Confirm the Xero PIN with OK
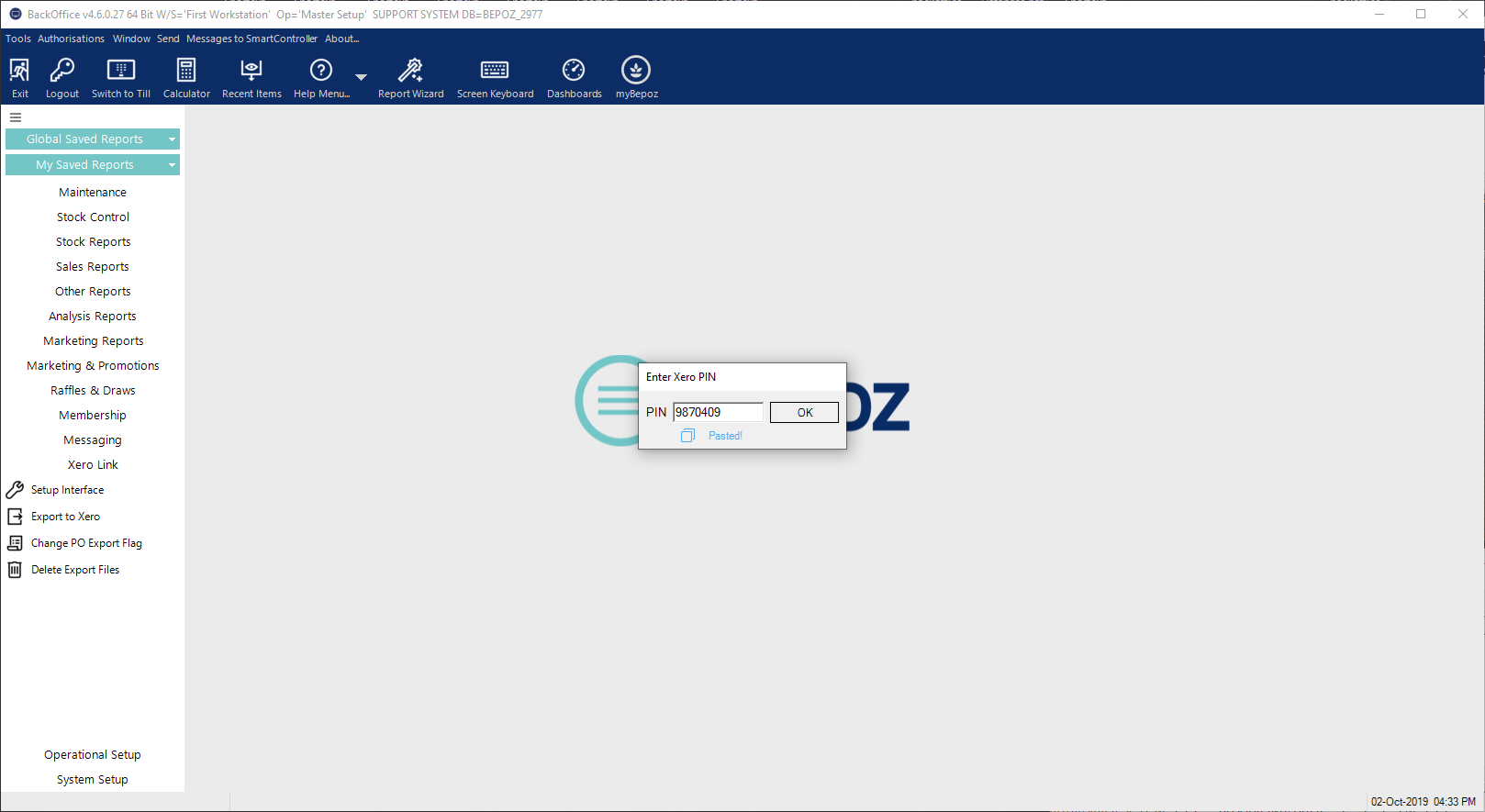This screenshot has height=812, width=1485. (804, 413)
